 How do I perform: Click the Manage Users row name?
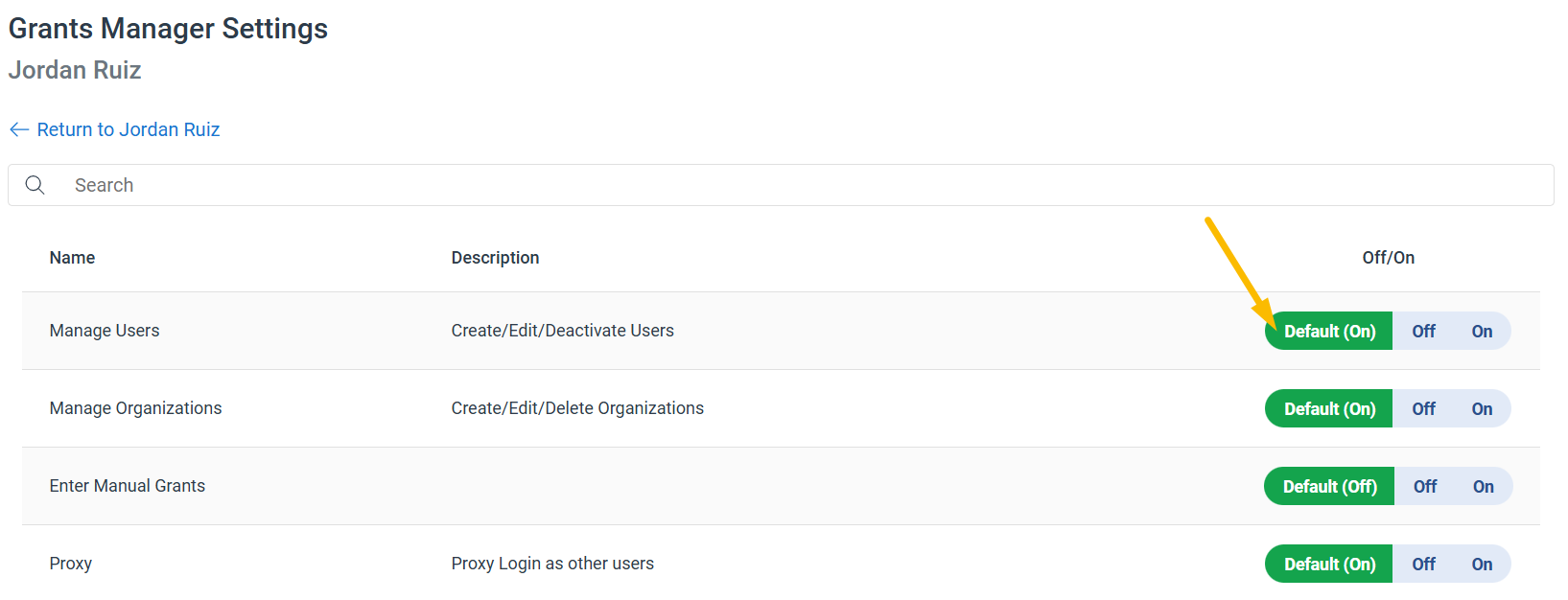tap(105, 331)
